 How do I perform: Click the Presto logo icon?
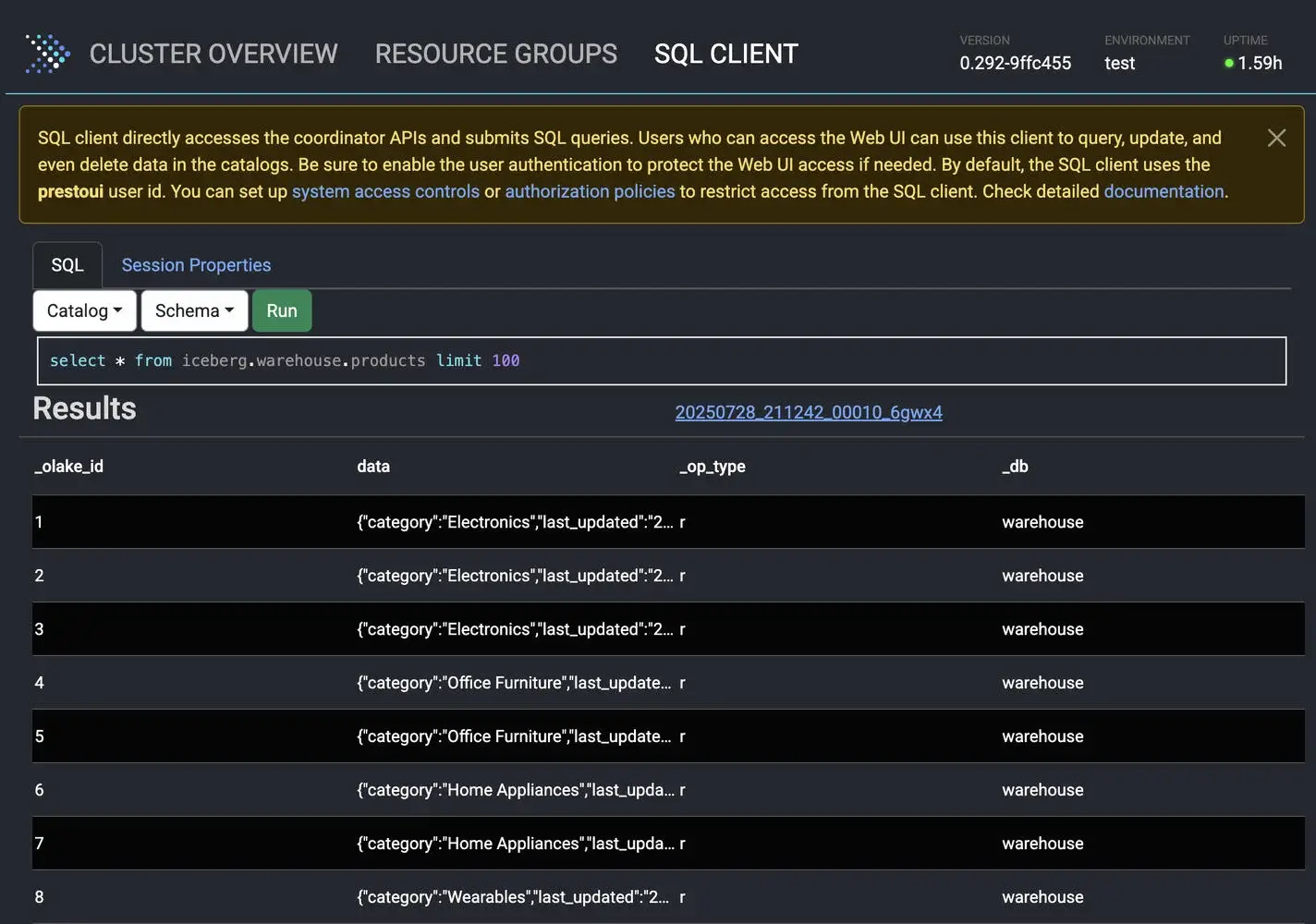pos(48,54)
